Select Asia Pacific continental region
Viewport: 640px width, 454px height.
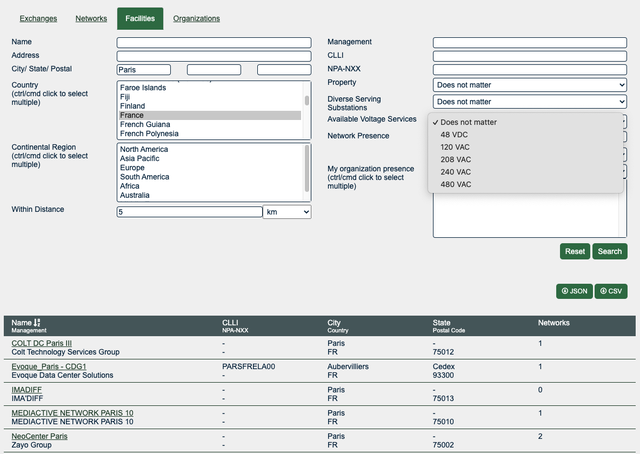coord(210,158)
